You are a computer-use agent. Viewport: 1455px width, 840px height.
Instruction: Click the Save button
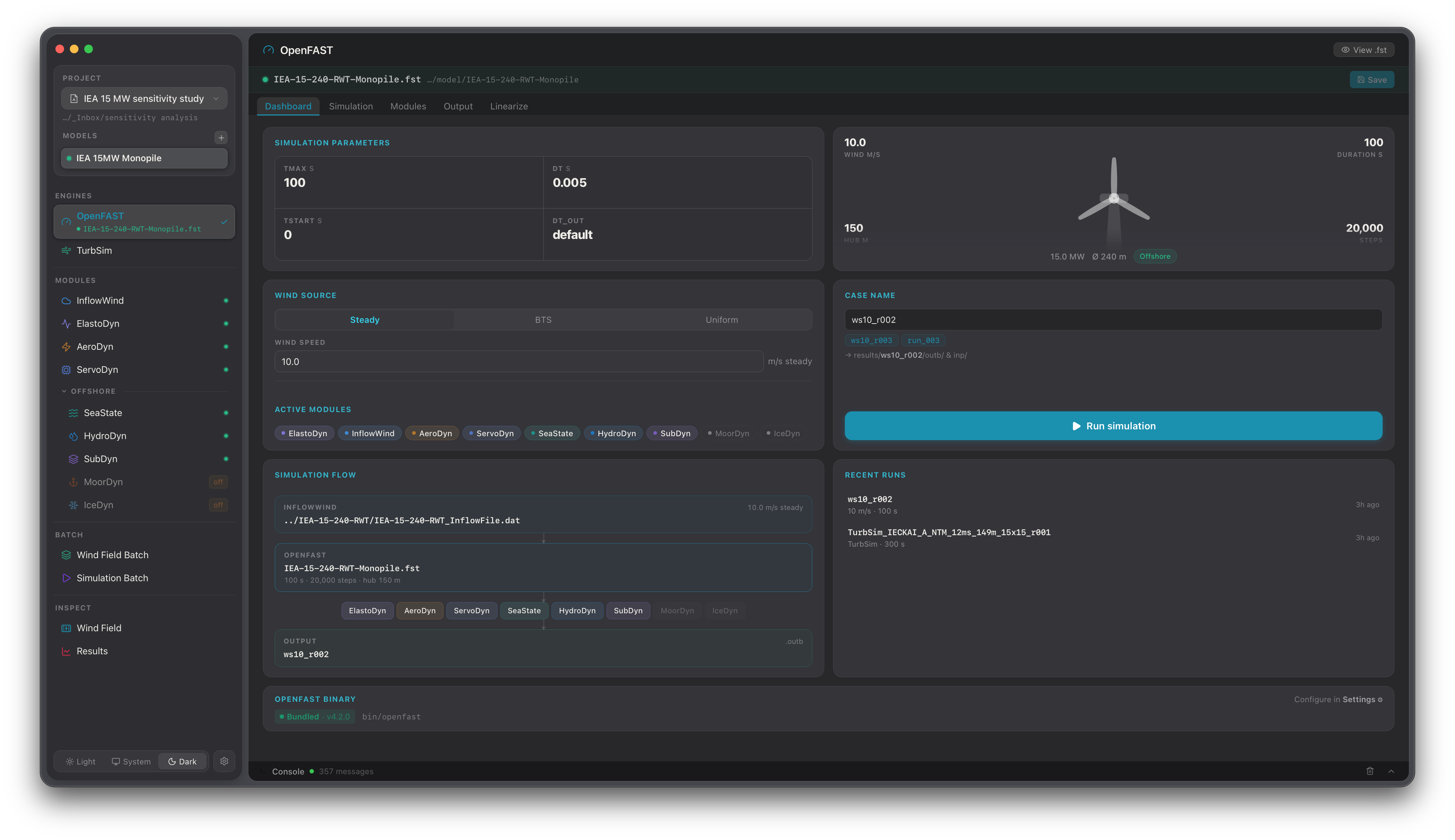1371,80
